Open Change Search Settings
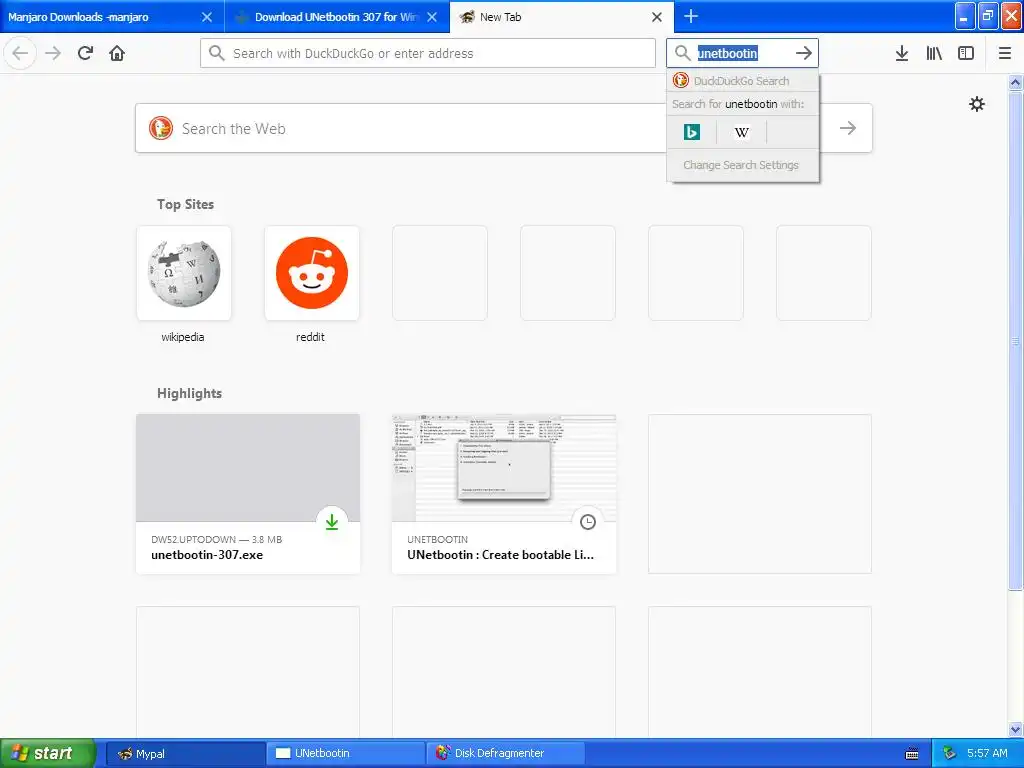1024x768 pixels. click(741, 165)
